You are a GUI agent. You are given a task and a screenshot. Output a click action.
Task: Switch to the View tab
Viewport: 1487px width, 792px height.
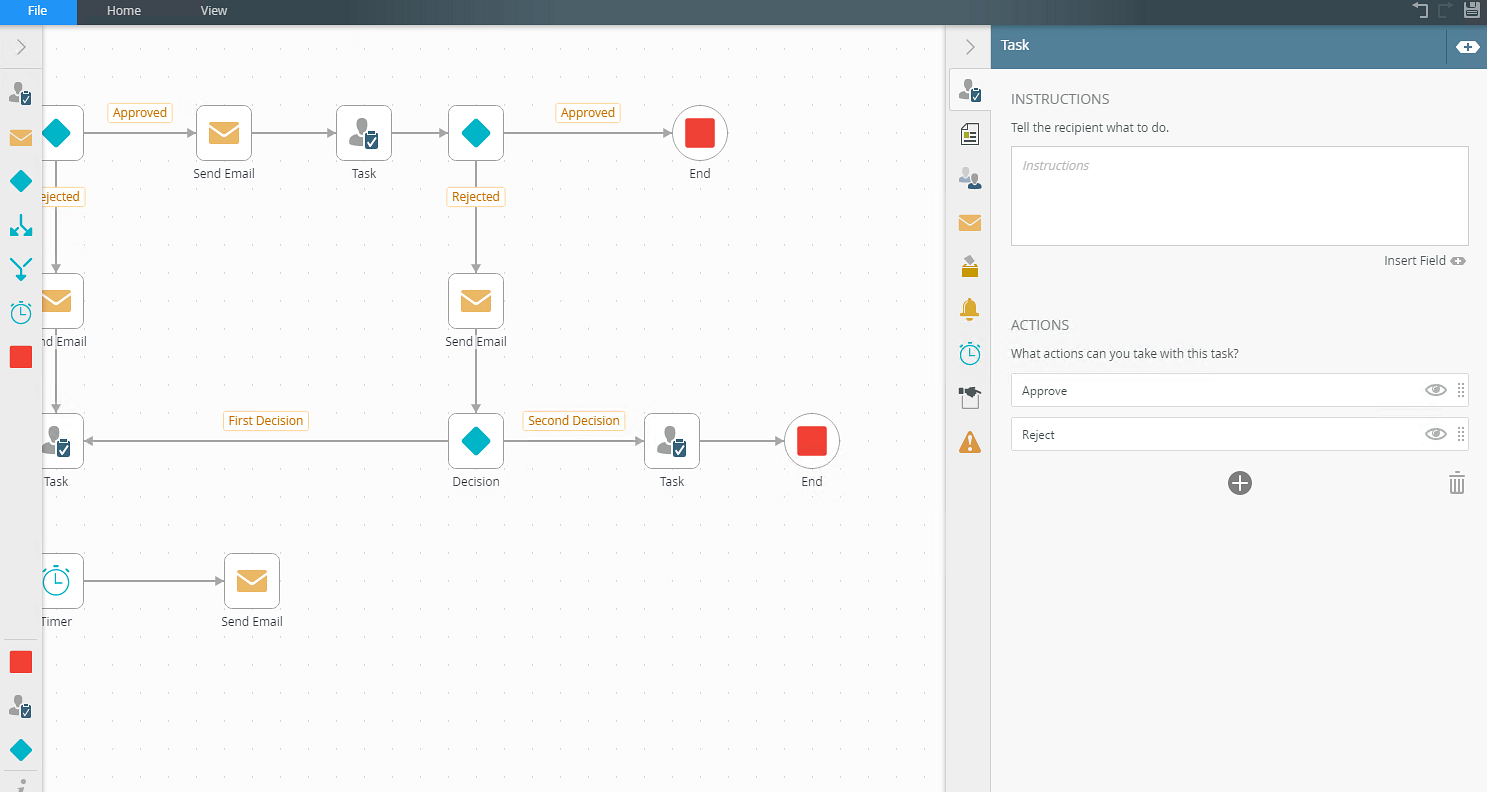coord(213,11)
